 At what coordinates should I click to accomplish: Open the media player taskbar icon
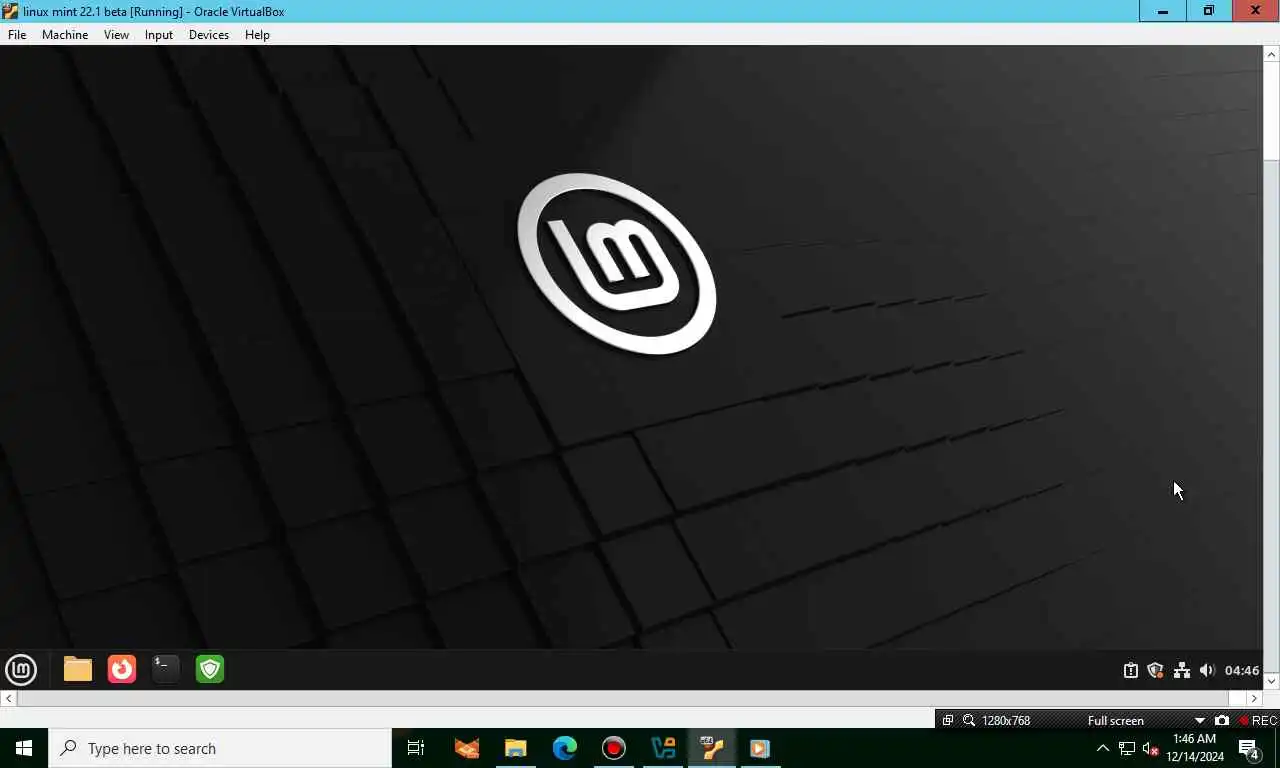click(759, 748)
